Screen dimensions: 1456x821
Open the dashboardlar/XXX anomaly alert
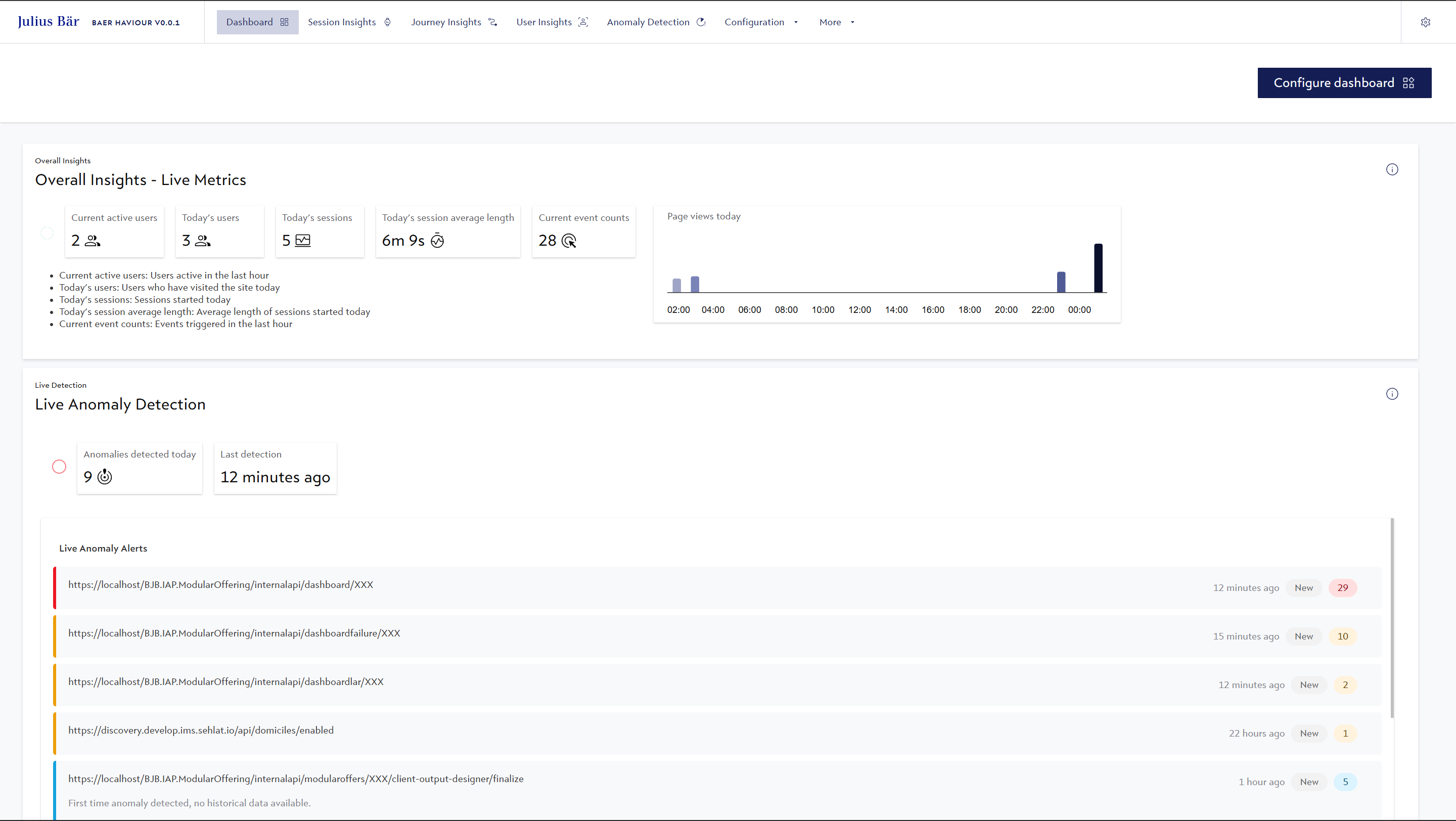coord(717,685)
